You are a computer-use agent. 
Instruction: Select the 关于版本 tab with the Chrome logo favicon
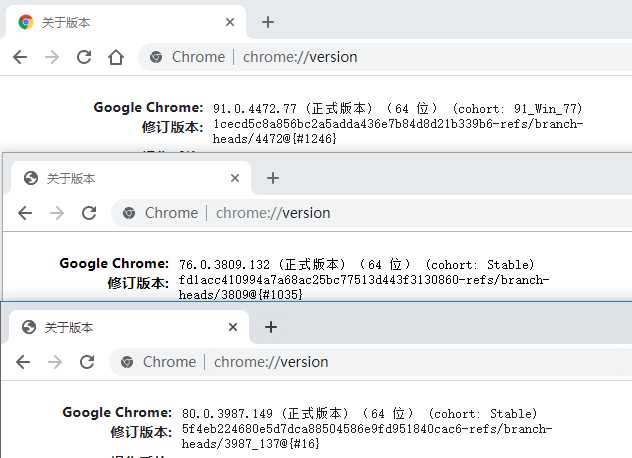[x=110, y=22]
